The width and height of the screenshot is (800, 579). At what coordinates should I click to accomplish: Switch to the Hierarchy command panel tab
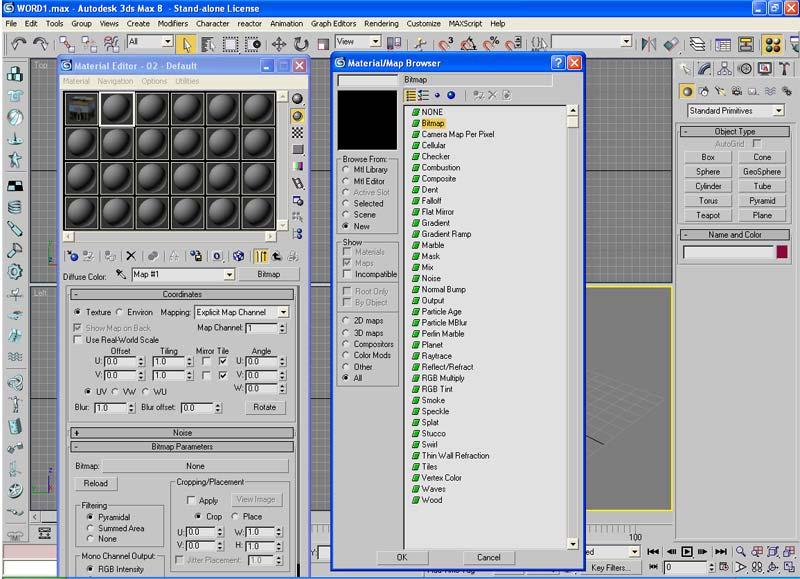point(724,68)
